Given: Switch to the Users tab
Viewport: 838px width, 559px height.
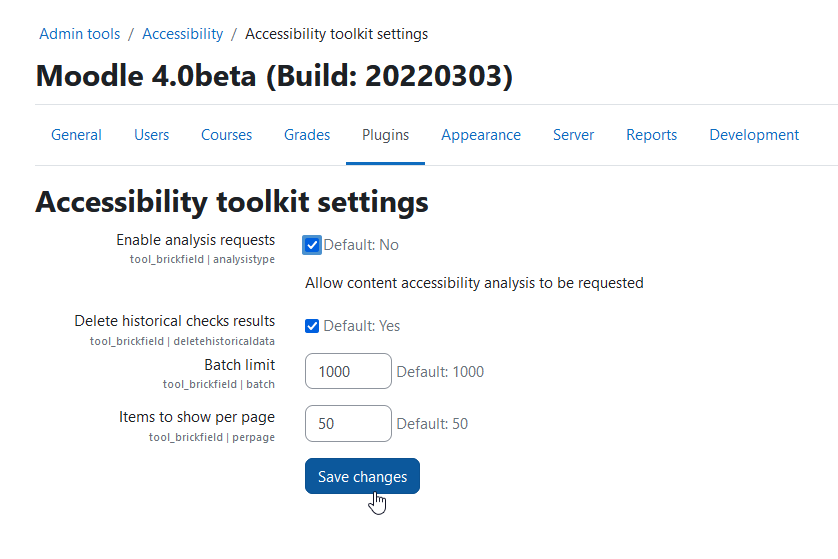Looking at the screenshot, I should 151,135.
